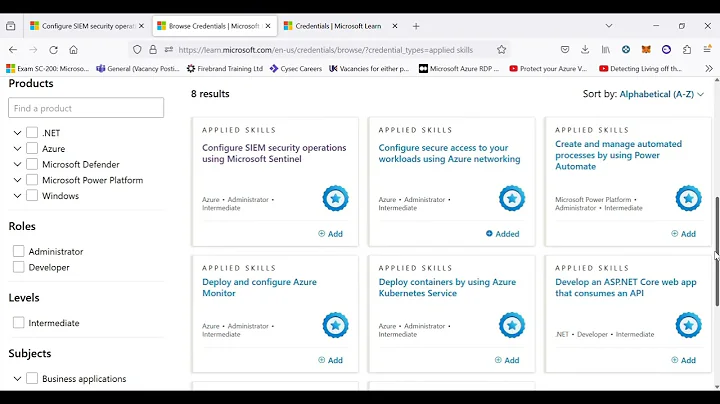Add the Power Automate credential
Viewport: 720px width, 404px height.
click(x=683, y=234)
